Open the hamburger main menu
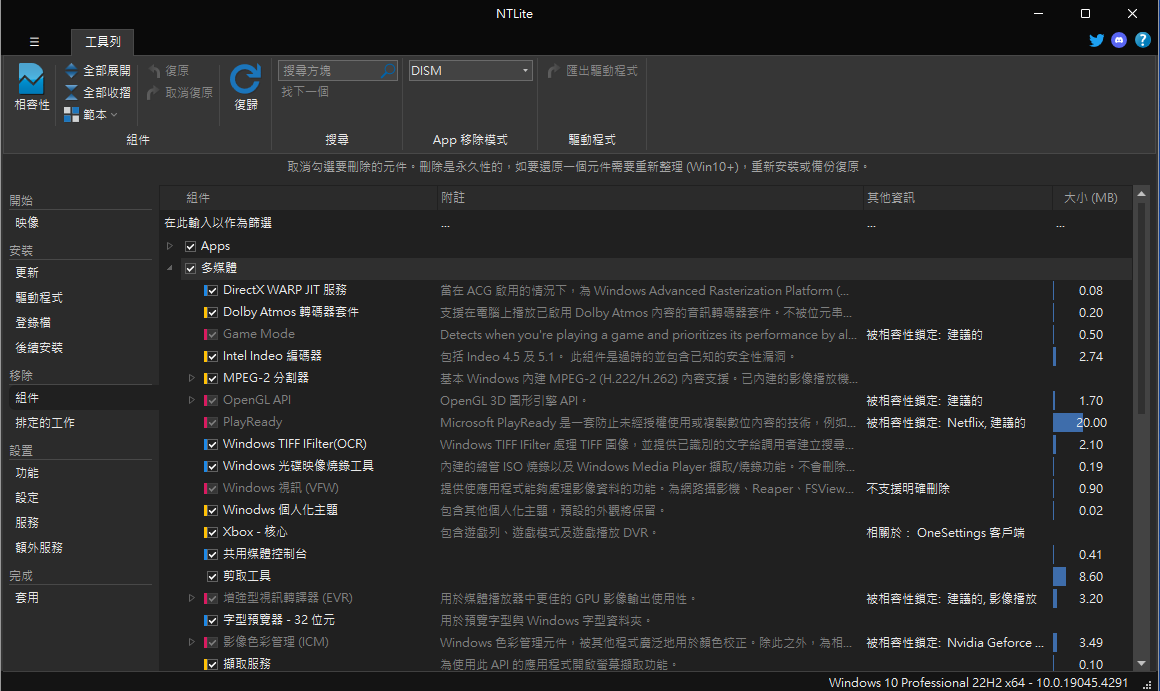 click(34, 42)
